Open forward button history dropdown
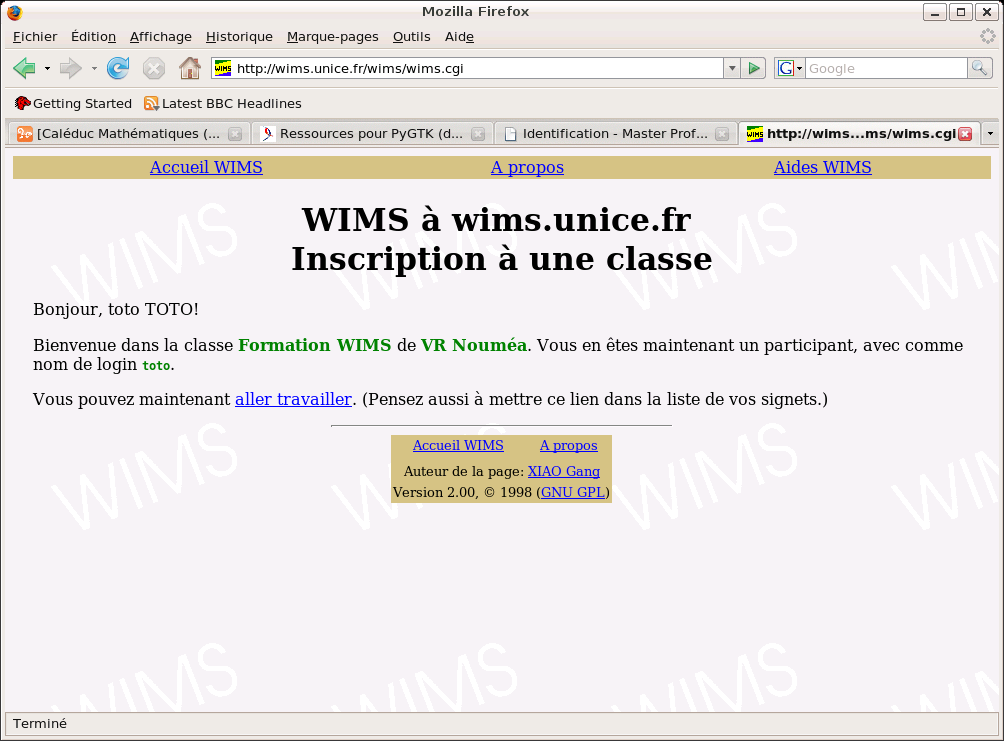Image resolution: width=1004 pixels, height=741 pixels. [x=94, y=68]
